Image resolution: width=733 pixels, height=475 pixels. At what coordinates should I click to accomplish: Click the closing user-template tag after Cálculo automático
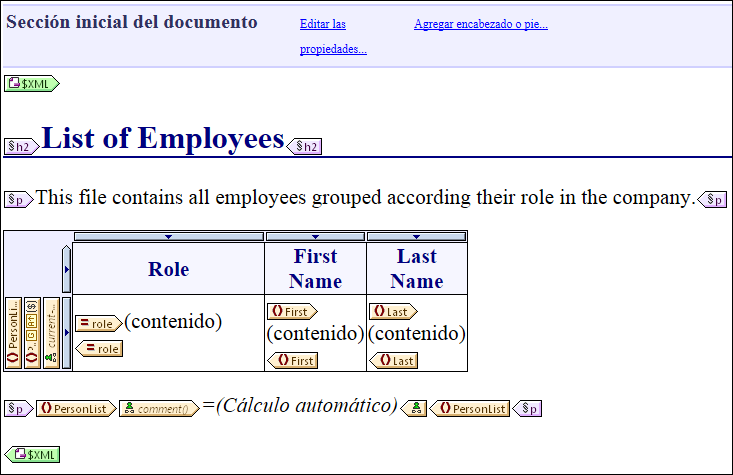tap(414, 409)
